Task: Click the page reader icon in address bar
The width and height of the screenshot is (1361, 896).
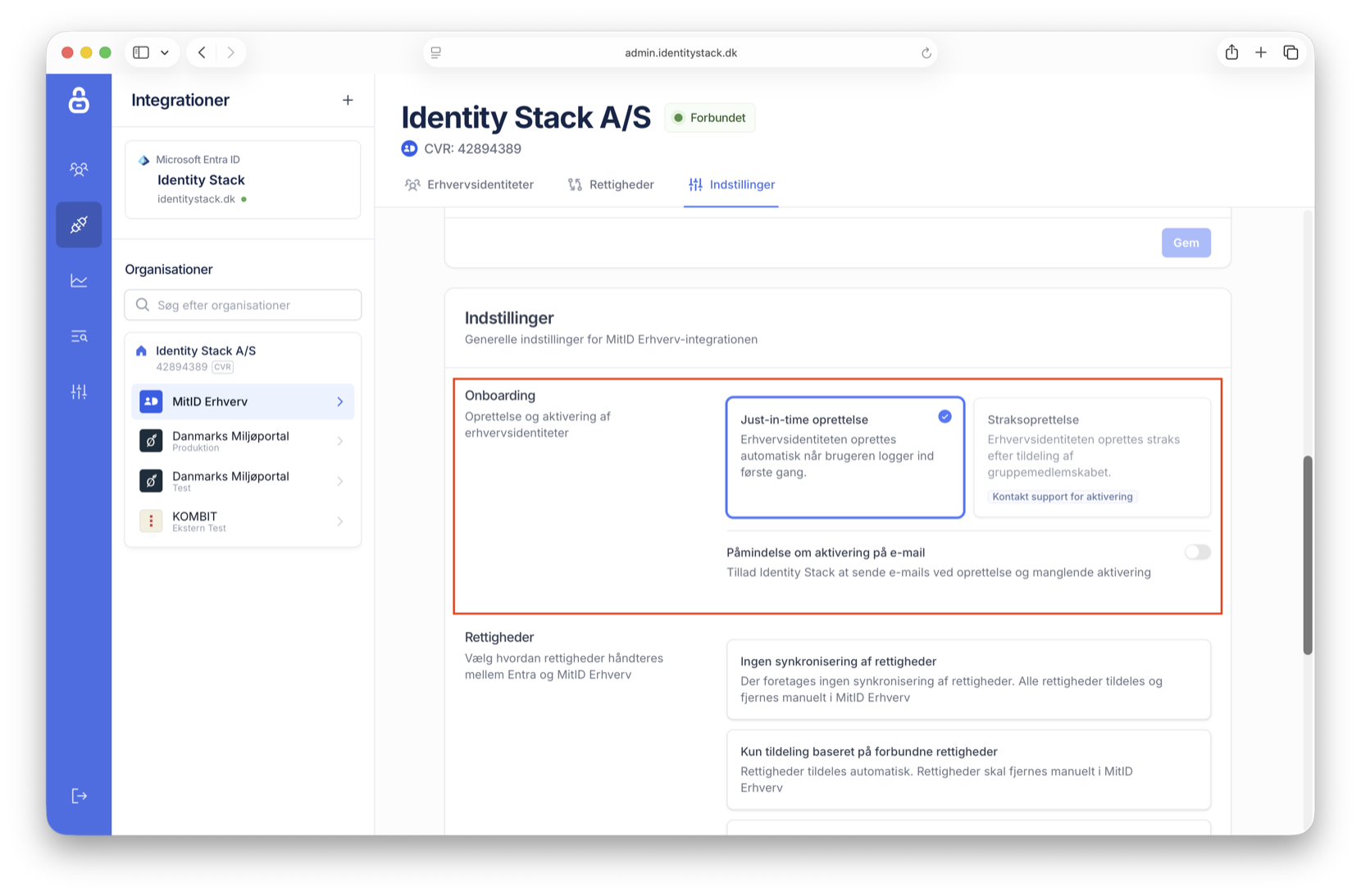Action: (x=436, y=52)
